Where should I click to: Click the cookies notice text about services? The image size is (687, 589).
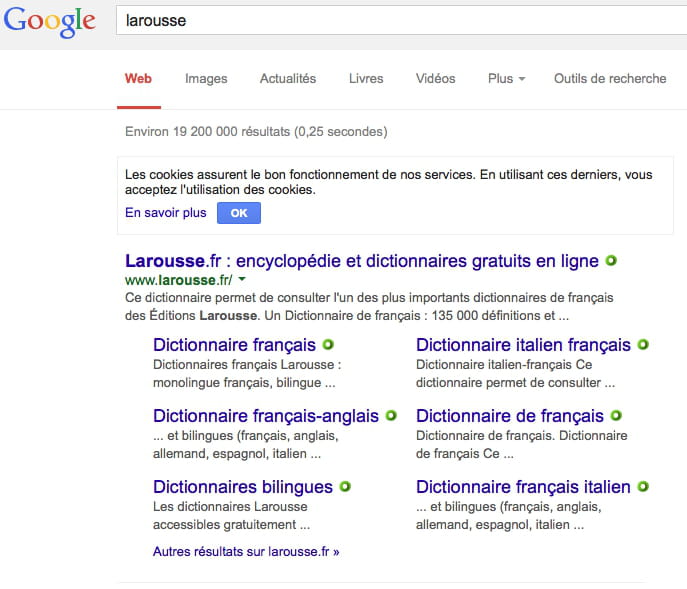tap(389, 182)
